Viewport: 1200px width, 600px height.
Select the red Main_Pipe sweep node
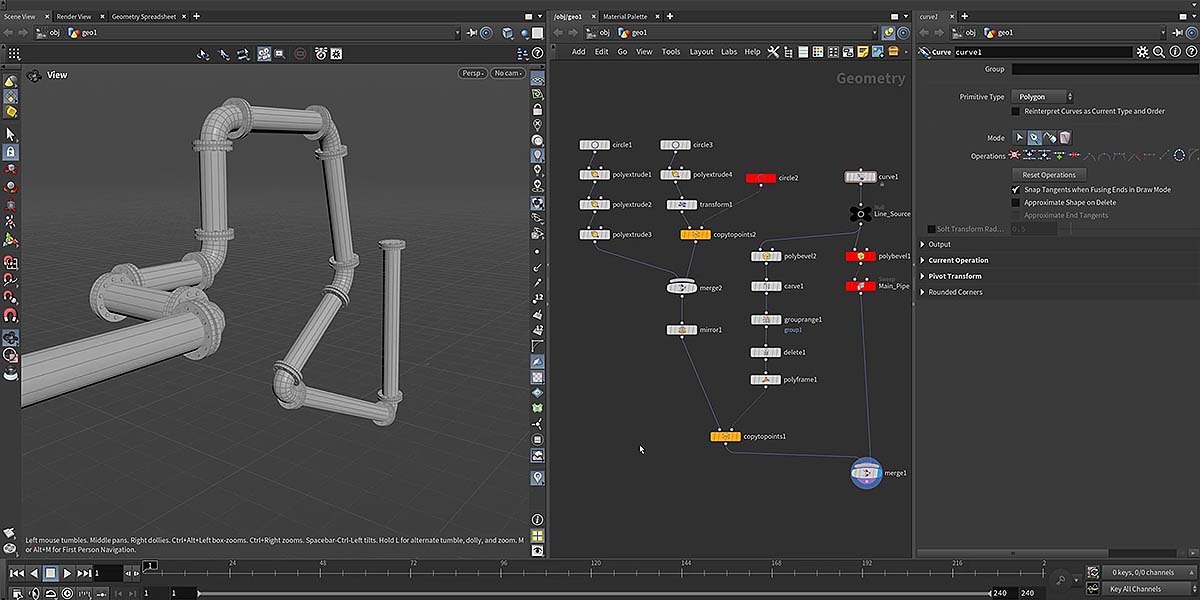coord(860,286)
